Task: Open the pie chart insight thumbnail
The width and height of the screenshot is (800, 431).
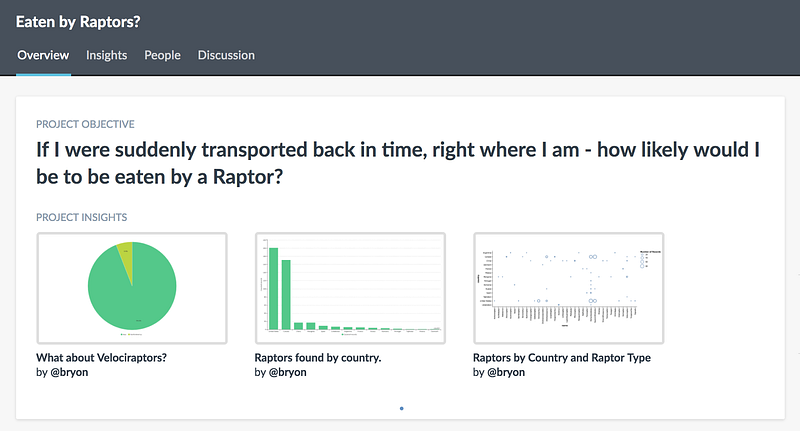Action: [x=132, y=287]
